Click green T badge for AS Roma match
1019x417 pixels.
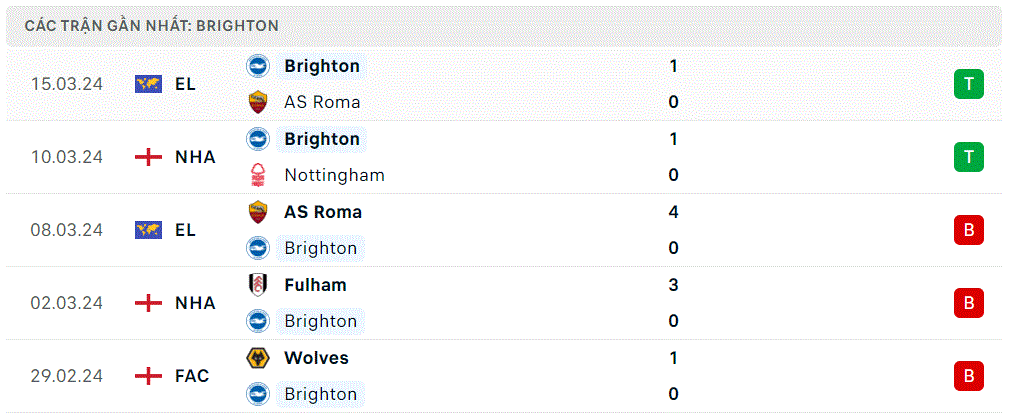(x=968, y=84)
